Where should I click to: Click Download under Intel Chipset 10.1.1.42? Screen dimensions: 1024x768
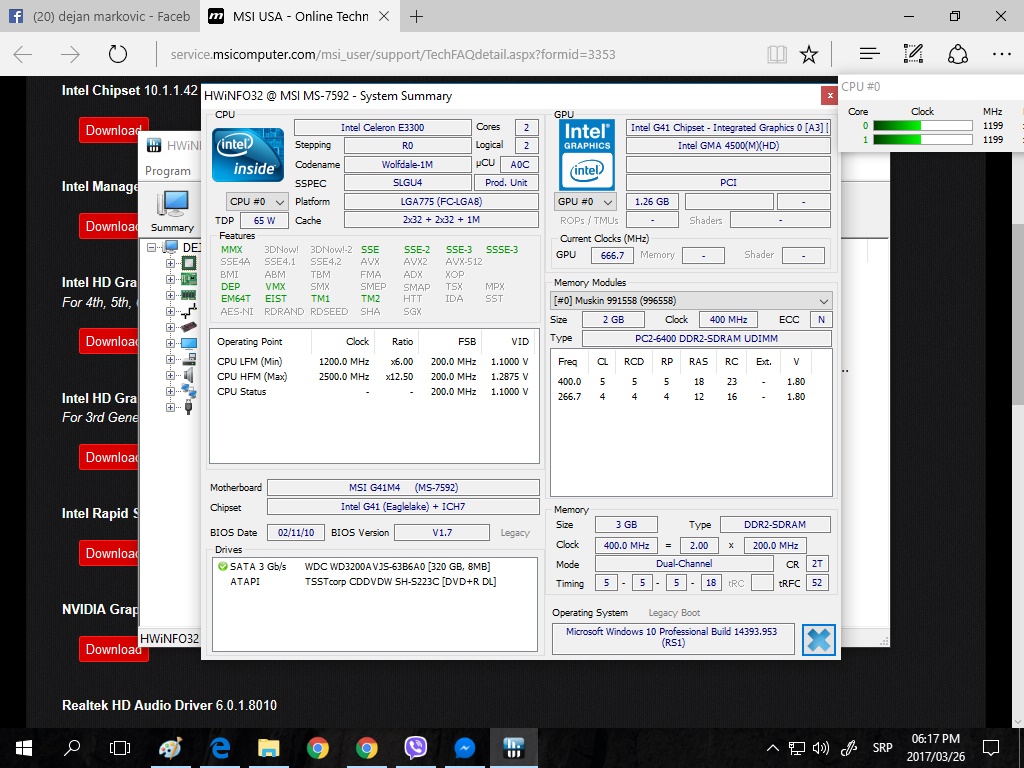(113, 130)
